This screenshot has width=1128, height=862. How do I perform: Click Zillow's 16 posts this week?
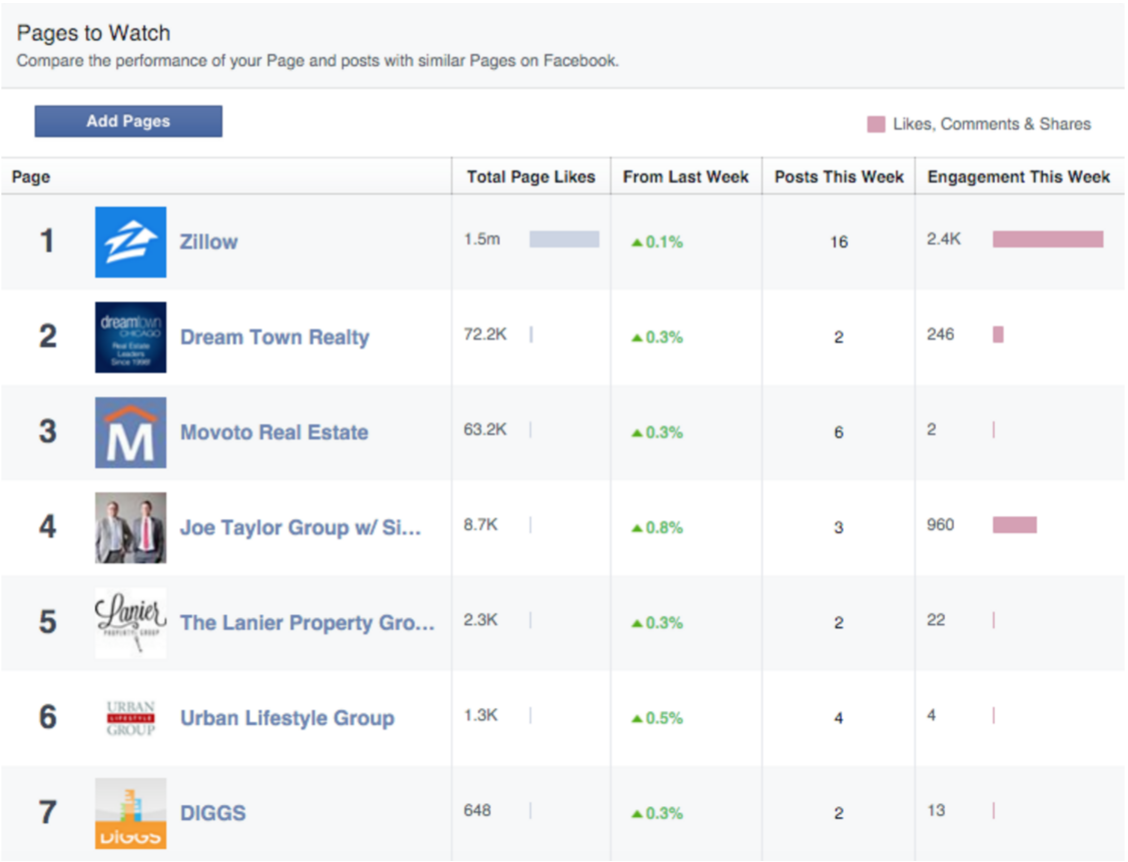coord(839,242)
